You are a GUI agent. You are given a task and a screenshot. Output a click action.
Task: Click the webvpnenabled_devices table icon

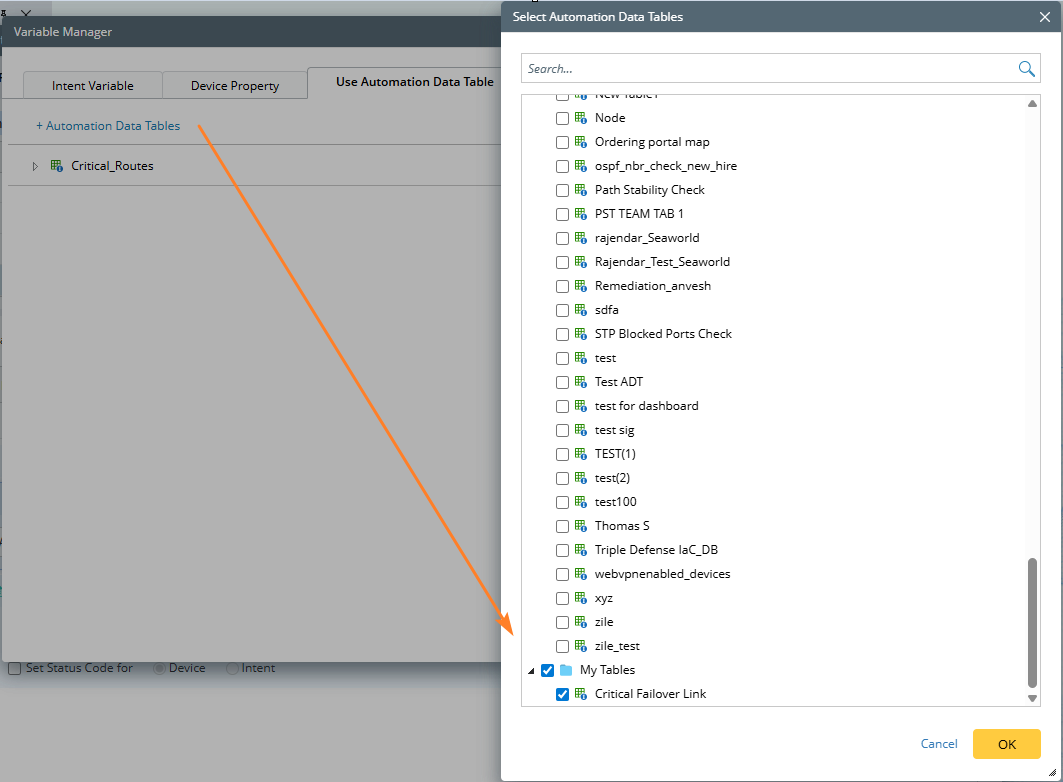pyautogui.click(x=581, y=574)
